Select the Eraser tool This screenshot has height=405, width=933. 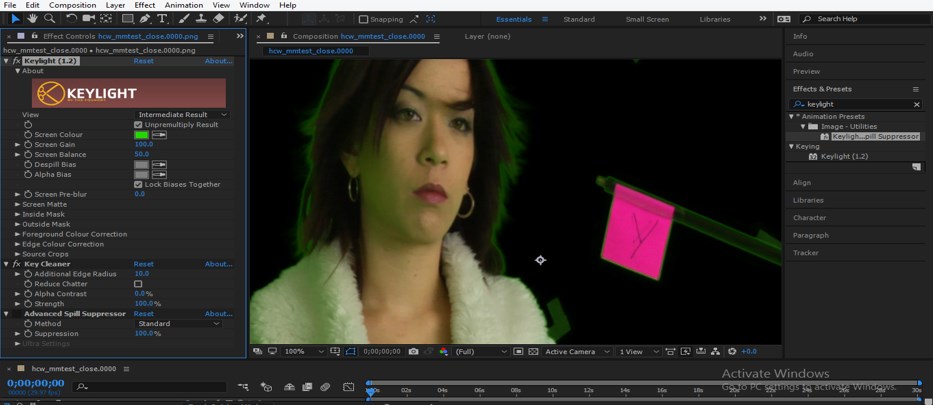pyautogui.click(x=218, y=19)
